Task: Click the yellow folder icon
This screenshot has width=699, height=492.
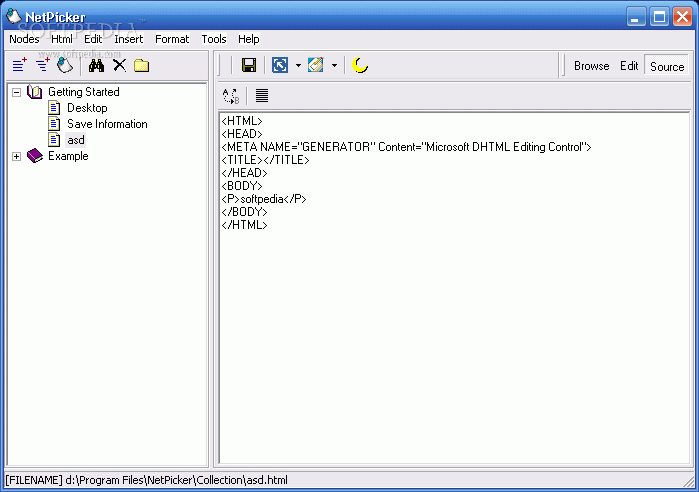Action: (x=141, y=66)
